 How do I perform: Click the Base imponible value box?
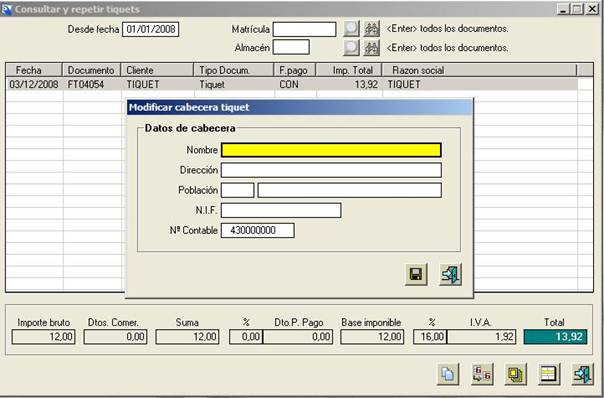click(372, 337)
